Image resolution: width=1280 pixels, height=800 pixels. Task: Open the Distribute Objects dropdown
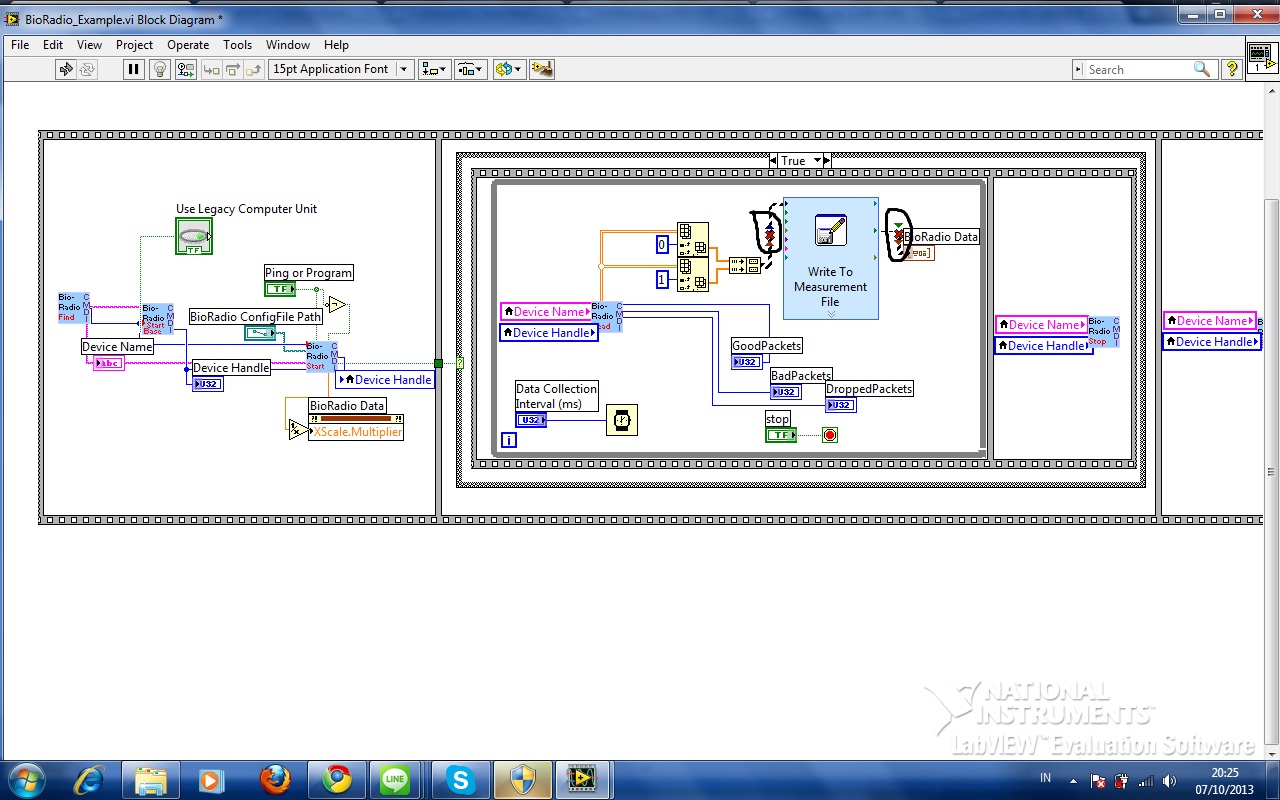coord(471,69)
